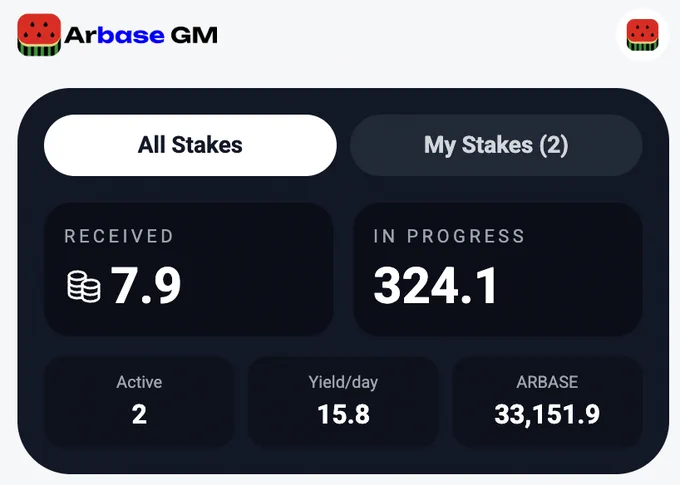
Task: Click the IN PROGRESS label
Action: coord(449,236)
